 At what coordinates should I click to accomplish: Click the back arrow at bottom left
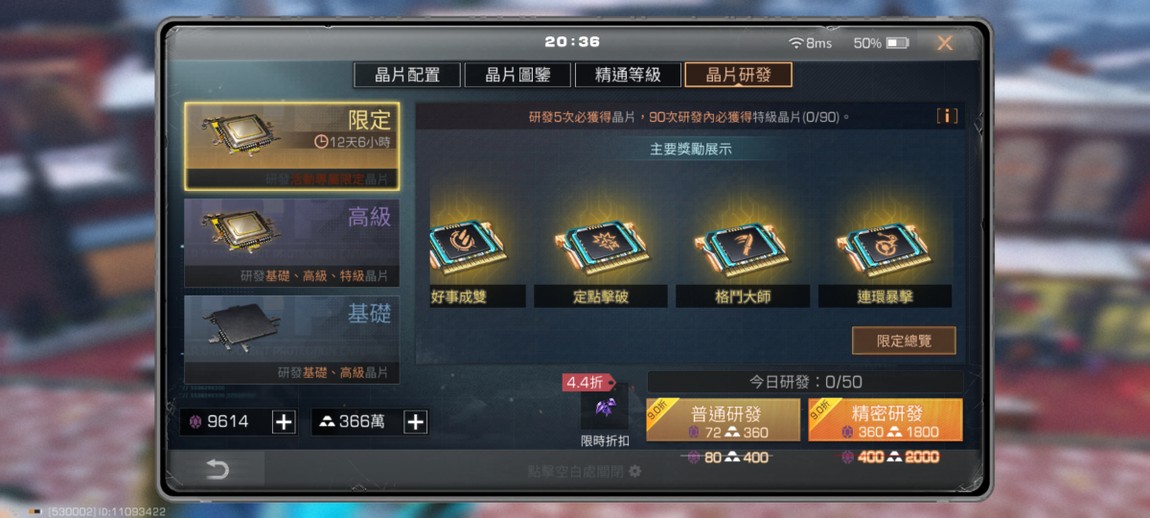click(x=217, y=469)
